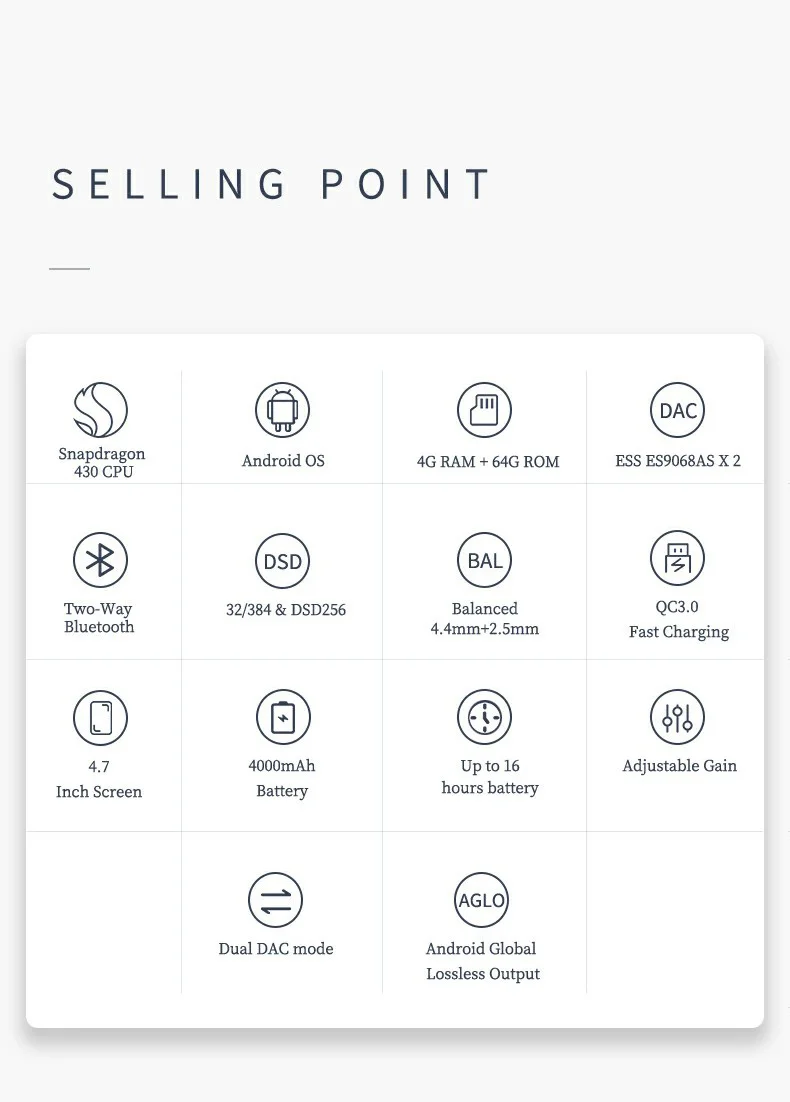Select the Android OS robot icon
The height and width of the screenshot is (1102, 790).
tap(283, 410)
